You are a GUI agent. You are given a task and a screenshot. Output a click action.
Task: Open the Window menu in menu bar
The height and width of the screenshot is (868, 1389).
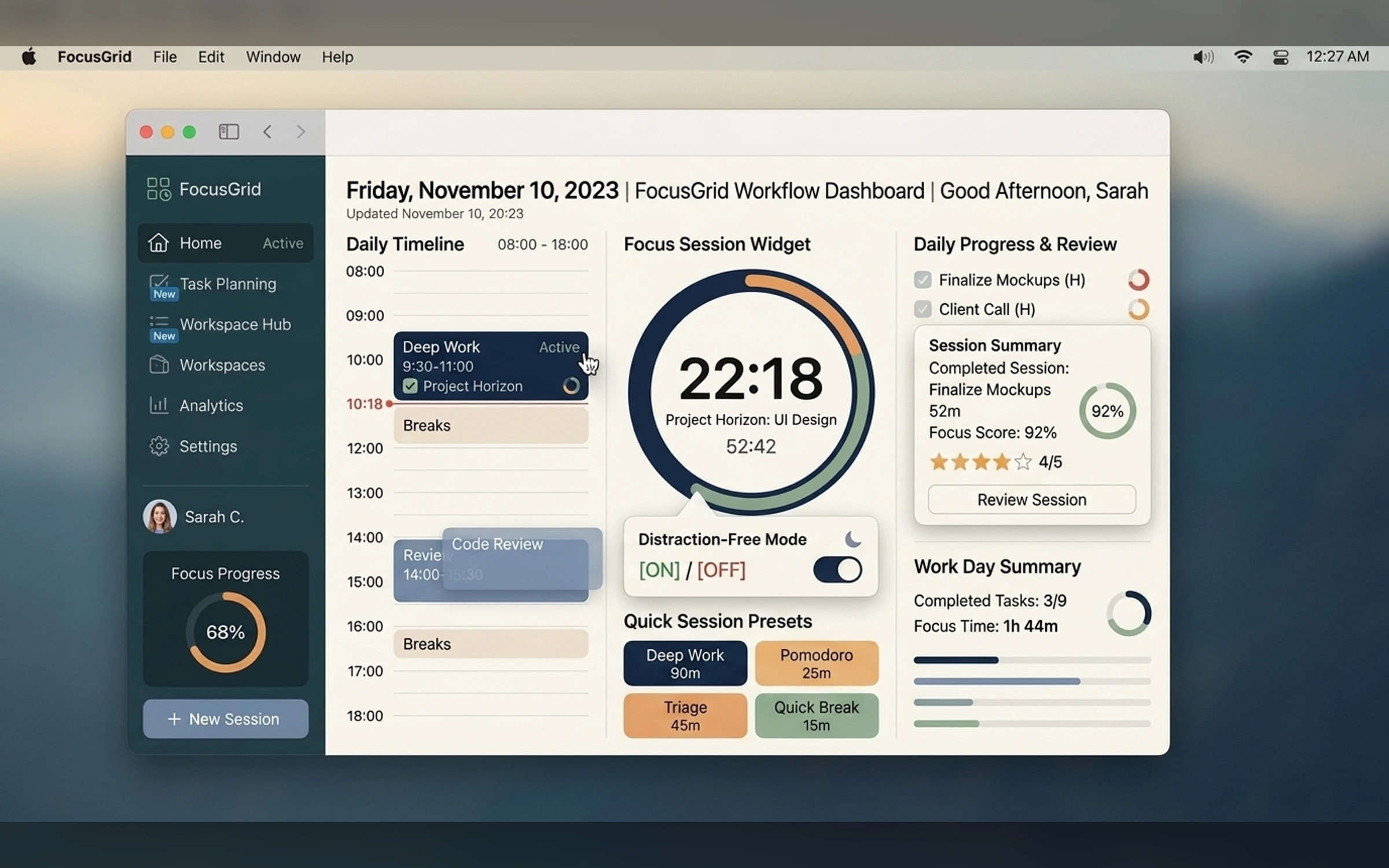tap(273, 57)
